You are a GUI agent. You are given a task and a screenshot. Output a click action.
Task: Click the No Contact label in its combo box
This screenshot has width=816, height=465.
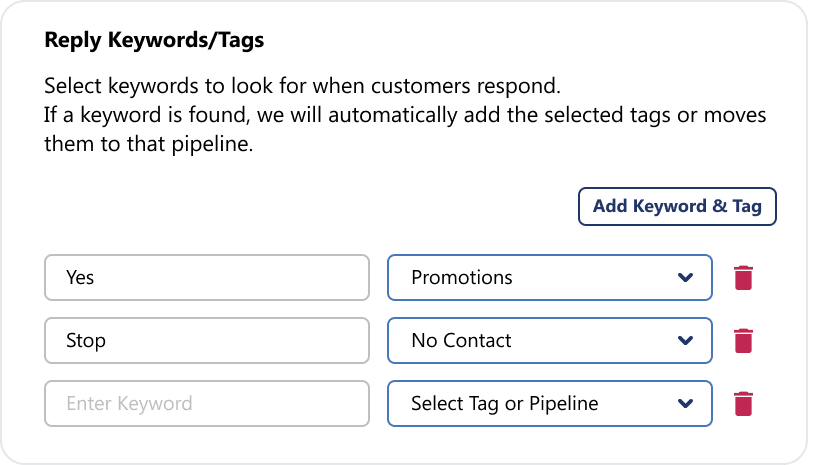point(462,341)
